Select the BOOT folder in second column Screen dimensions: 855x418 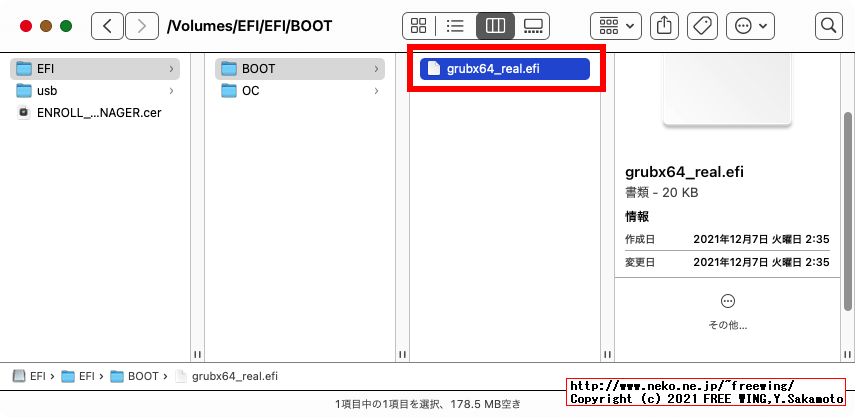pyautogui.click(x=300, y=69)
